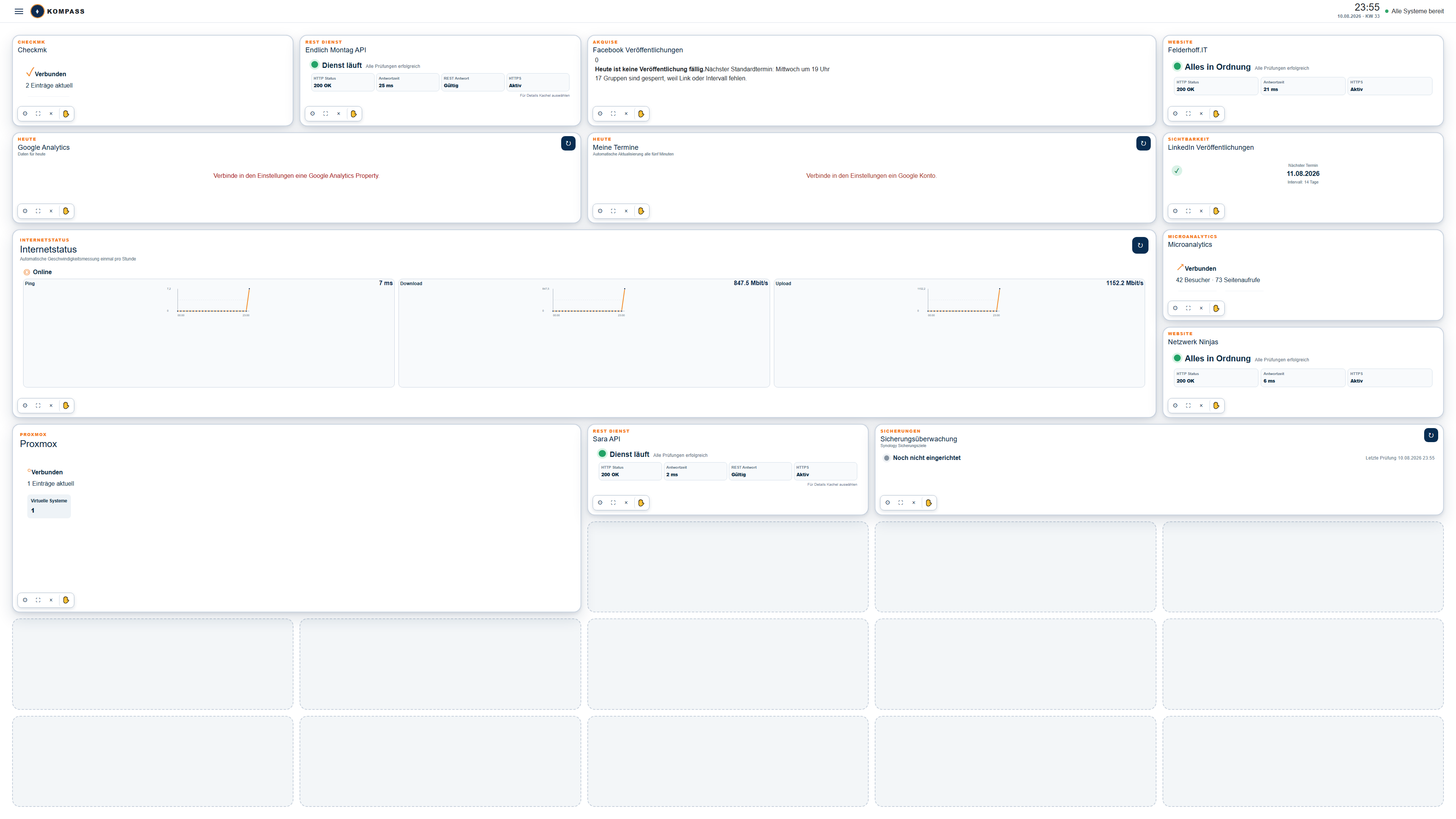Open settings gear on Google Analytics tile
The width and height of the screenshot is (1456, 819).
click(x=25, y=211)
